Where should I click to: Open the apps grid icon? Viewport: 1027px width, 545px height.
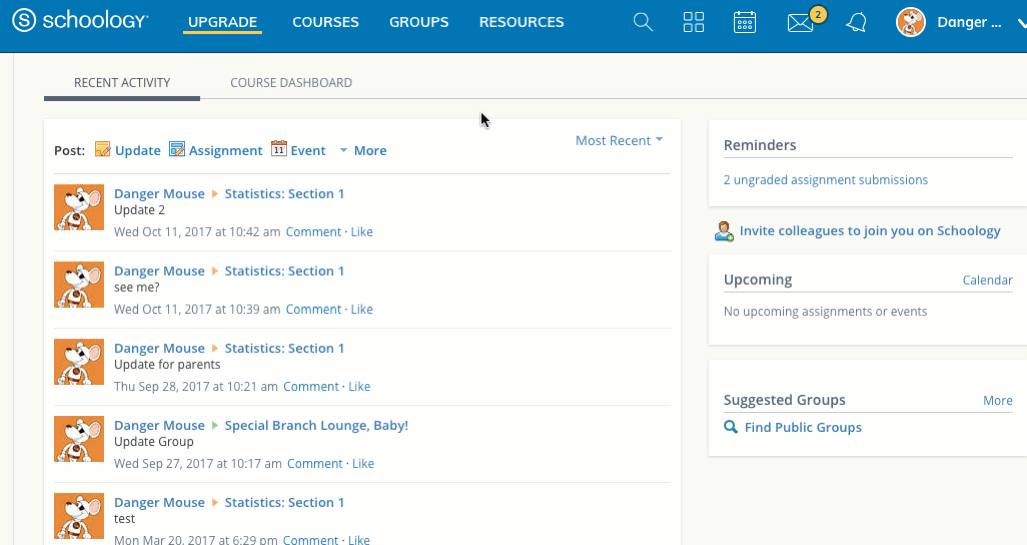click(694, 22)
